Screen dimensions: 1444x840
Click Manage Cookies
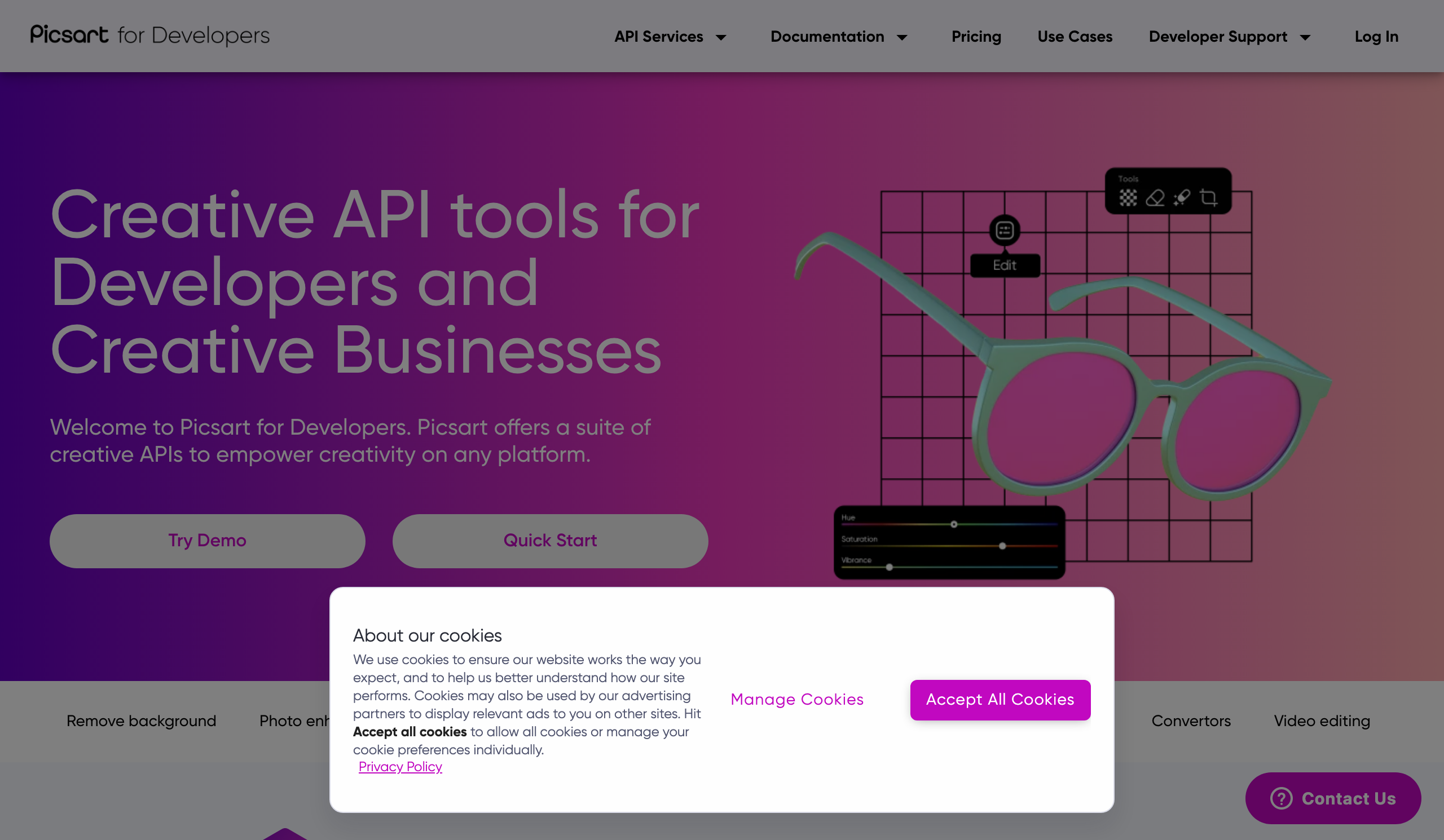[x=796, y=699]
